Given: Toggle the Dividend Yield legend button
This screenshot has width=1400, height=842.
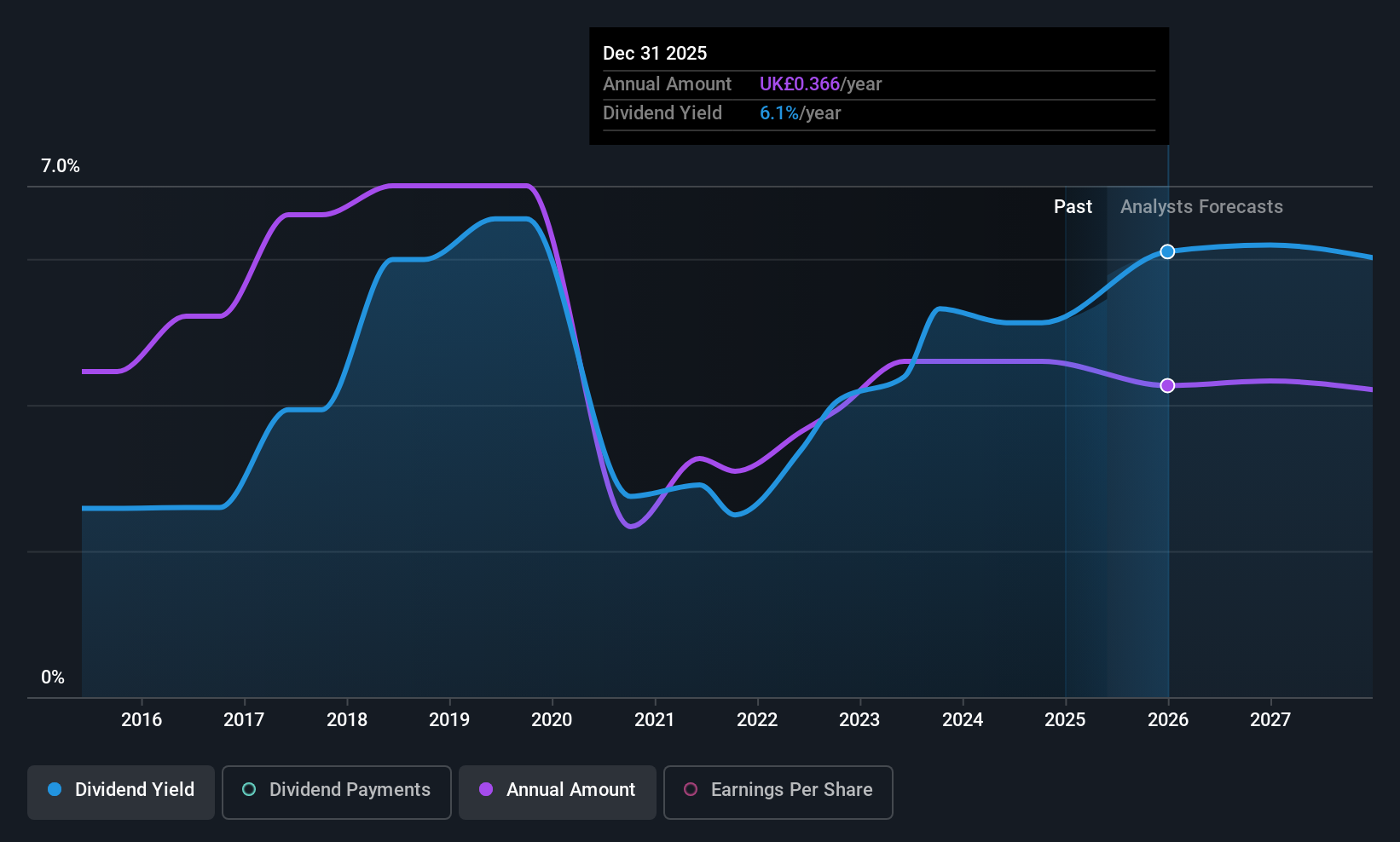Looking at the screenshot, I should (121, 793).
